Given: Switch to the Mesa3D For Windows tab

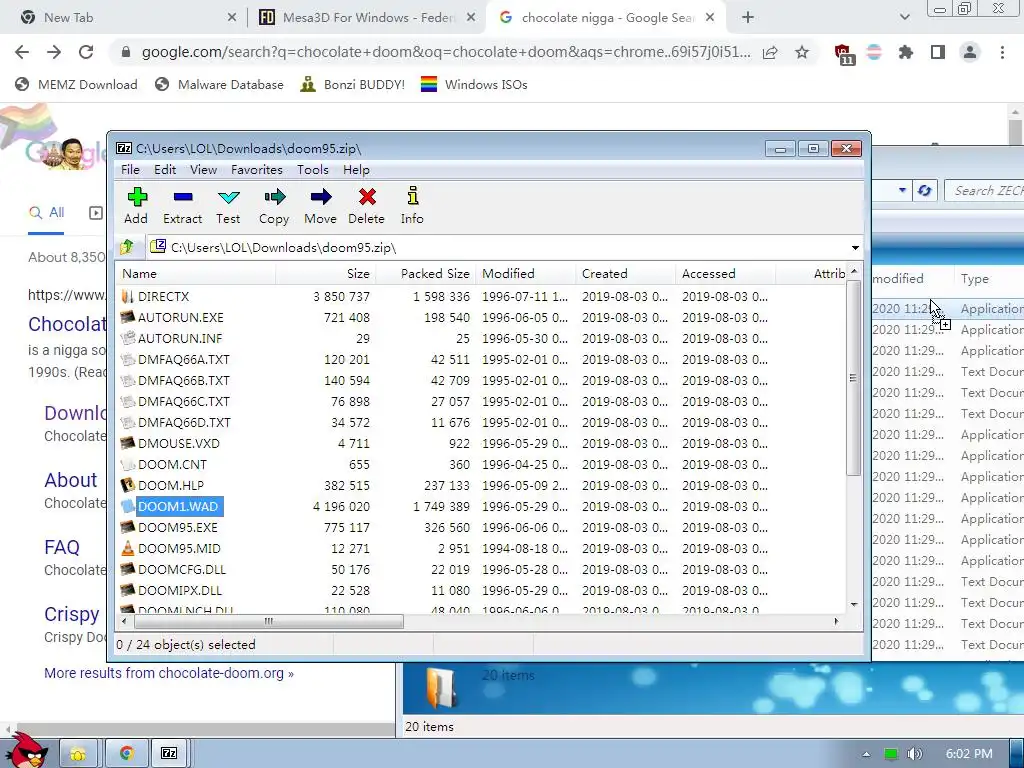Looking at the screenshot, I should point(368,18).
